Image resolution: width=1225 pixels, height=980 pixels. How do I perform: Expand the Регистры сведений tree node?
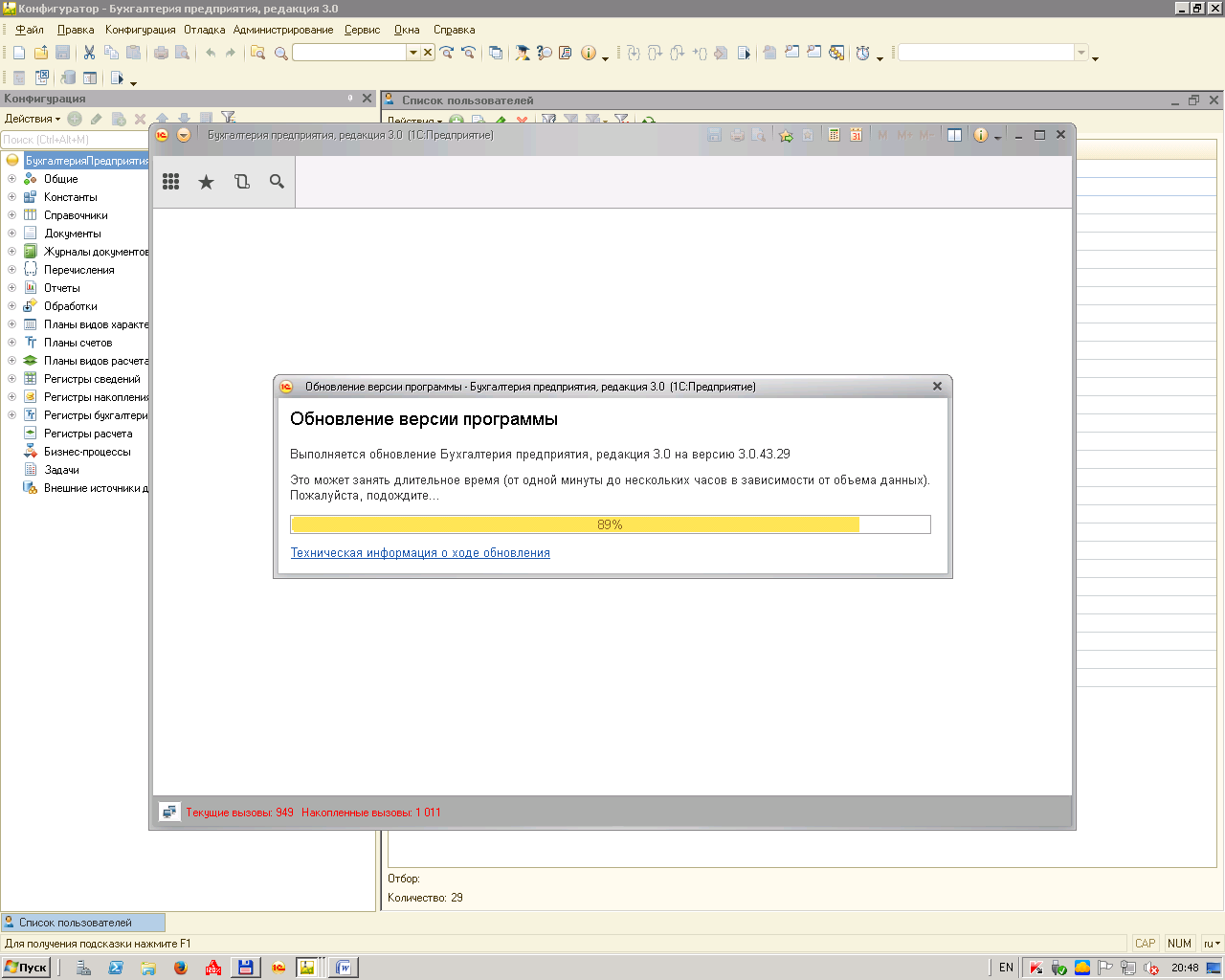pos(11,379)
